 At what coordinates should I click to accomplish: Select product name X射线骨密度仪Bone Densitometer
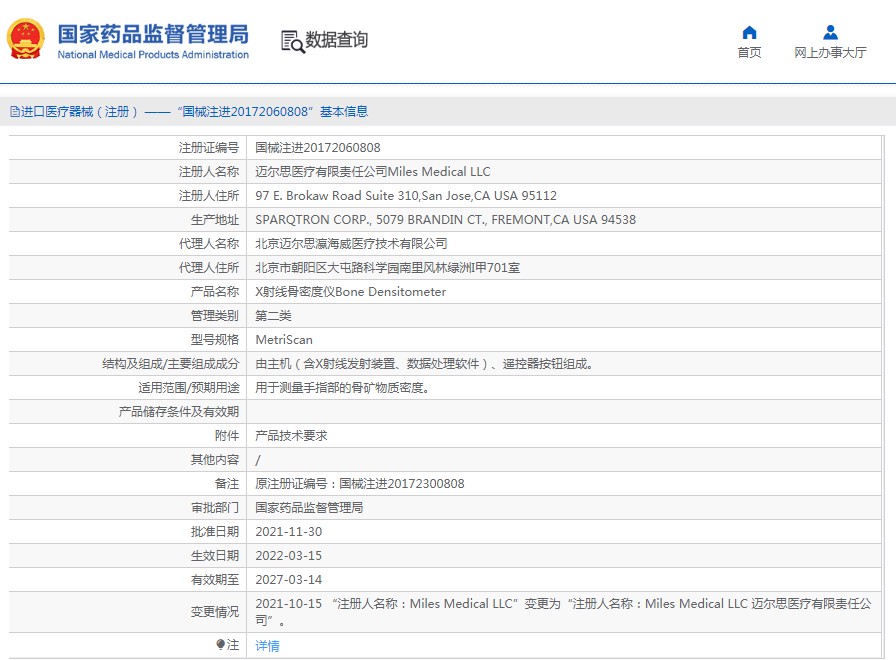(350, 292)
